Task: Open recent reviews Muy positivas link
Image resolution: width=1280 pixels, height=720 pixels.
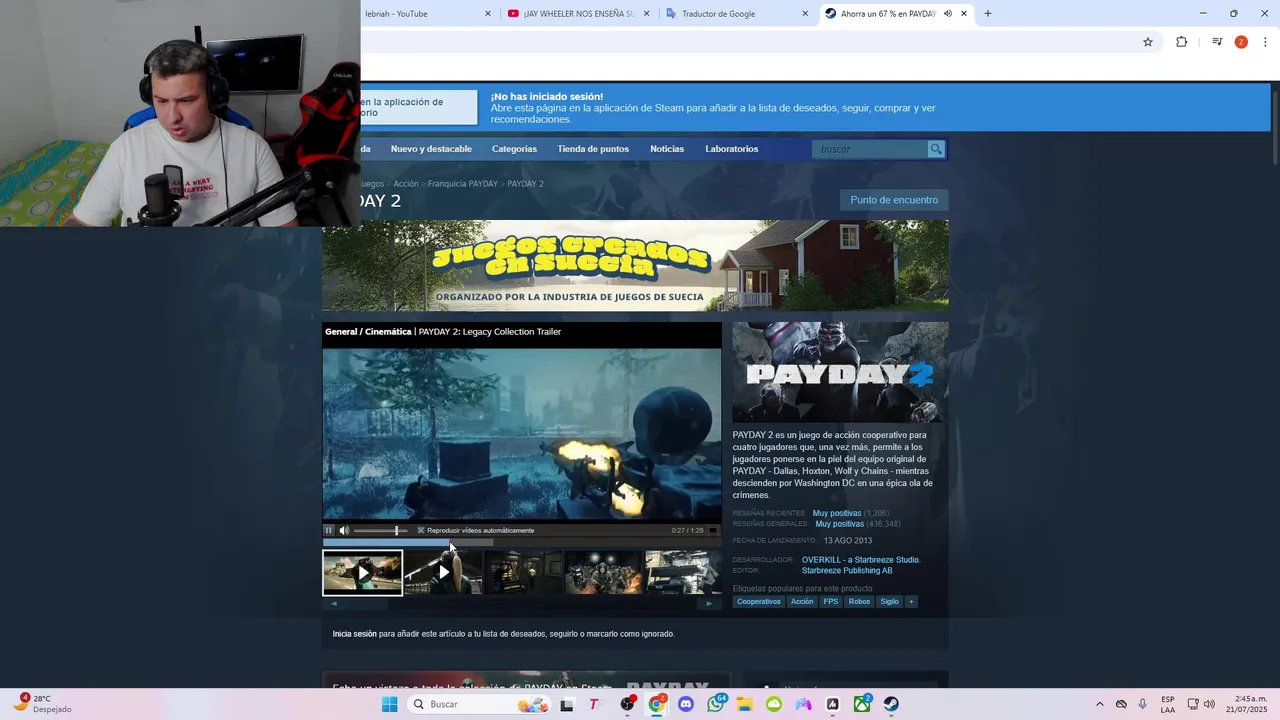Action: point(837,513)
